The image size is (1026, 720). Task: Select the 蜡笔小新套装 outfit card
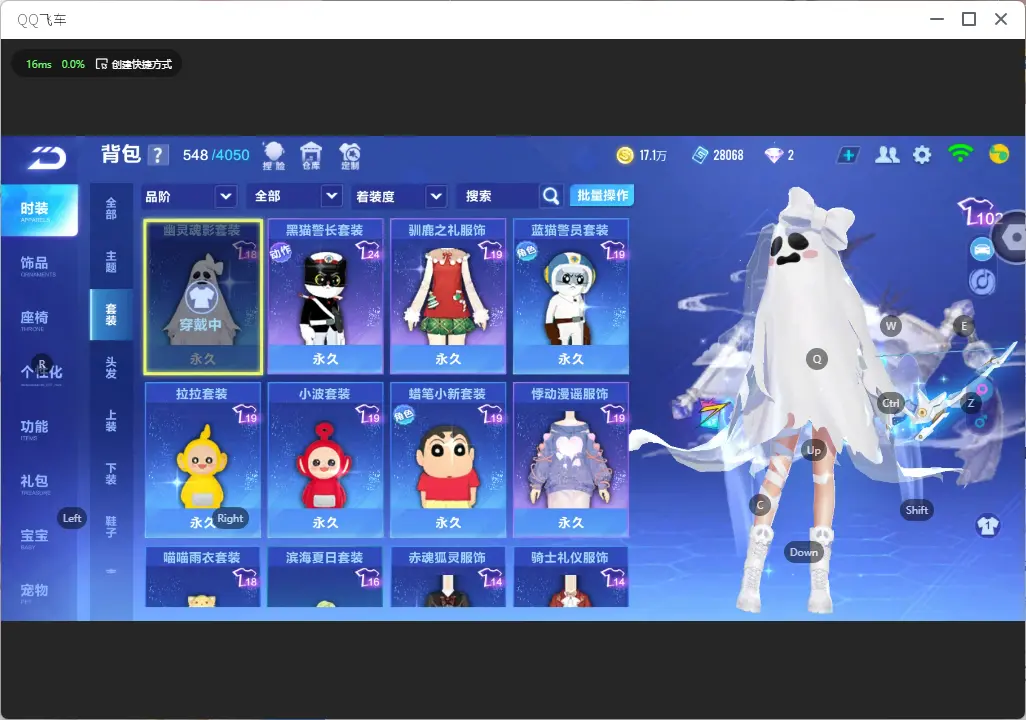(448, 460)
